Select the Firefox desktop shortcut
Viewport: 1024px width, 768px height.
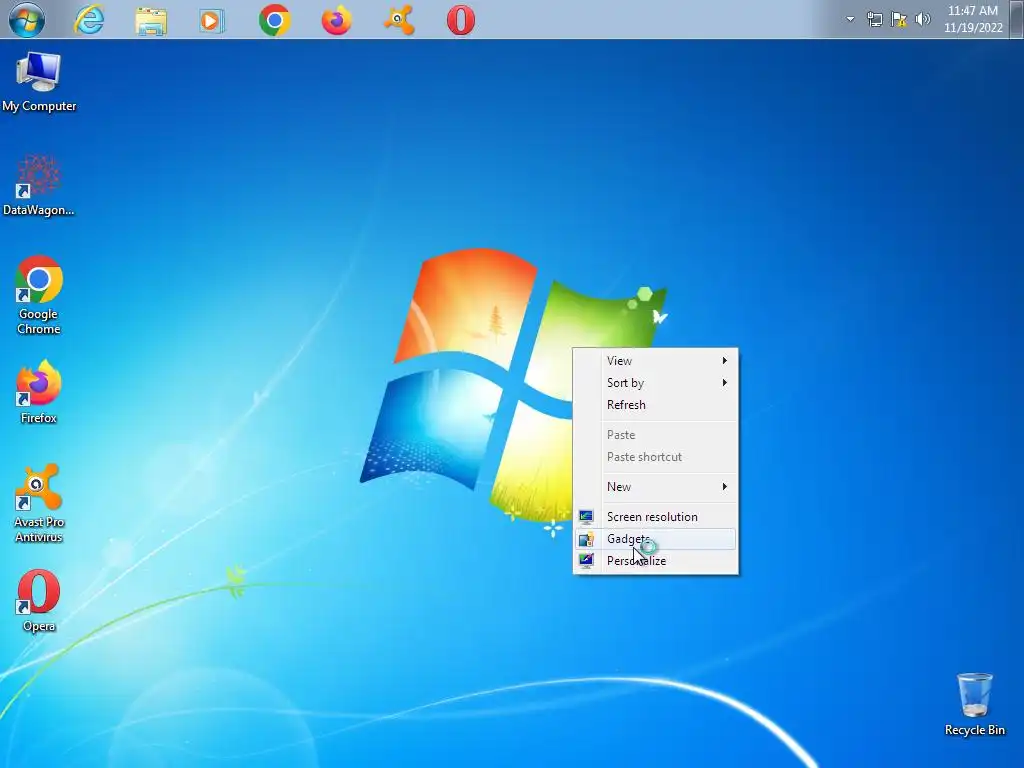pyautogui.click(x=39, y=392)
